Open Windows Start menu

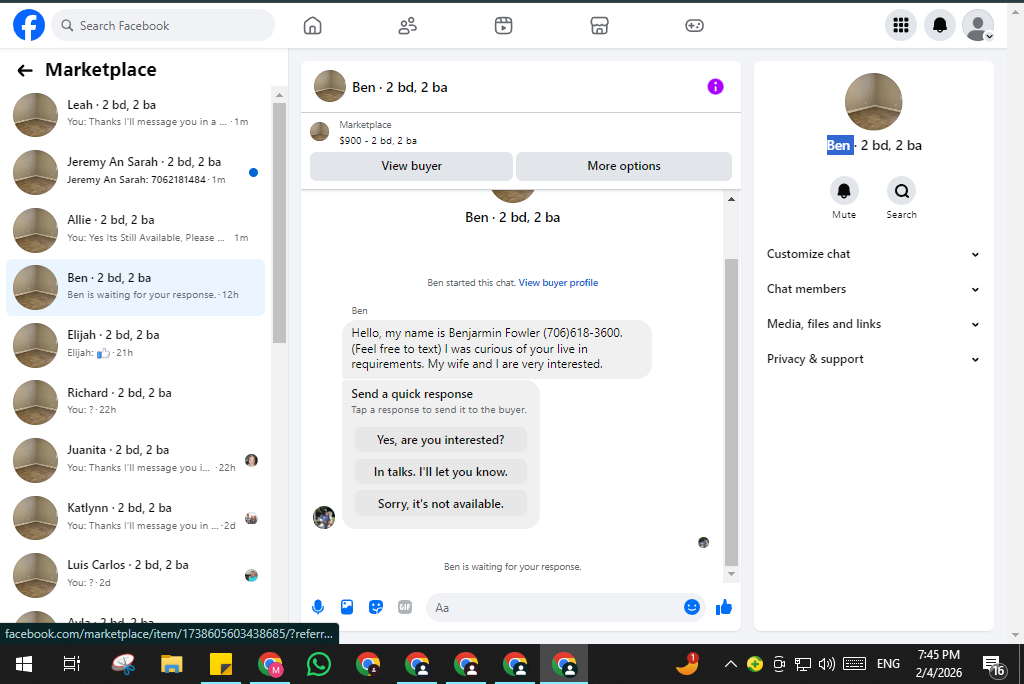coord(24,664)
